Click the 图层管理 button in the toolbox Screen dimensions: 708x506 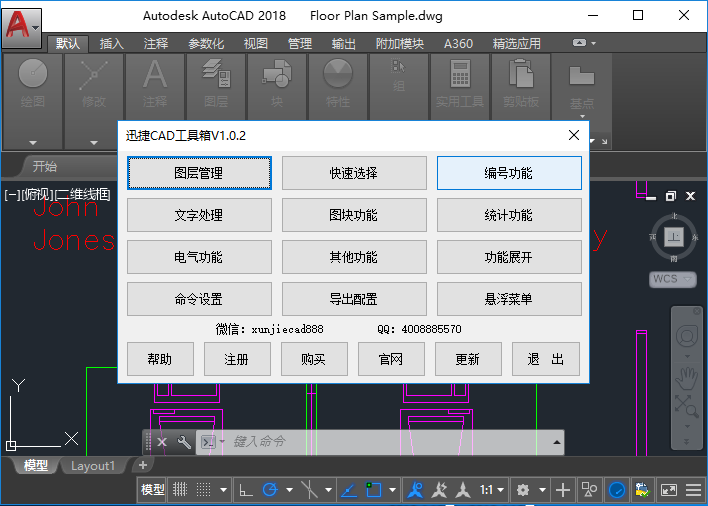pos(199,173)
